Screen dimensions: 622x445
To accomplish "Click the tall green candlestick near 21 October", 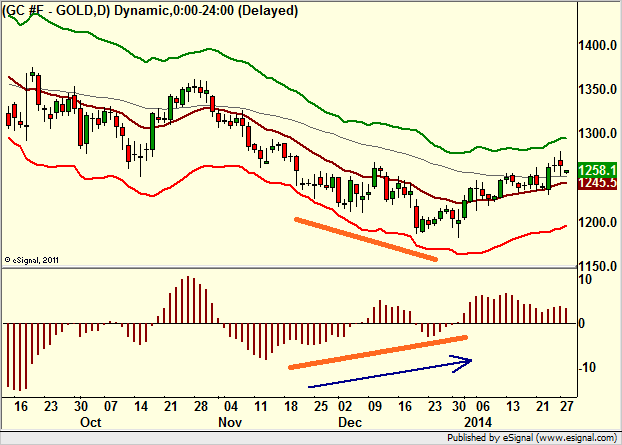I will pos(152,131).
